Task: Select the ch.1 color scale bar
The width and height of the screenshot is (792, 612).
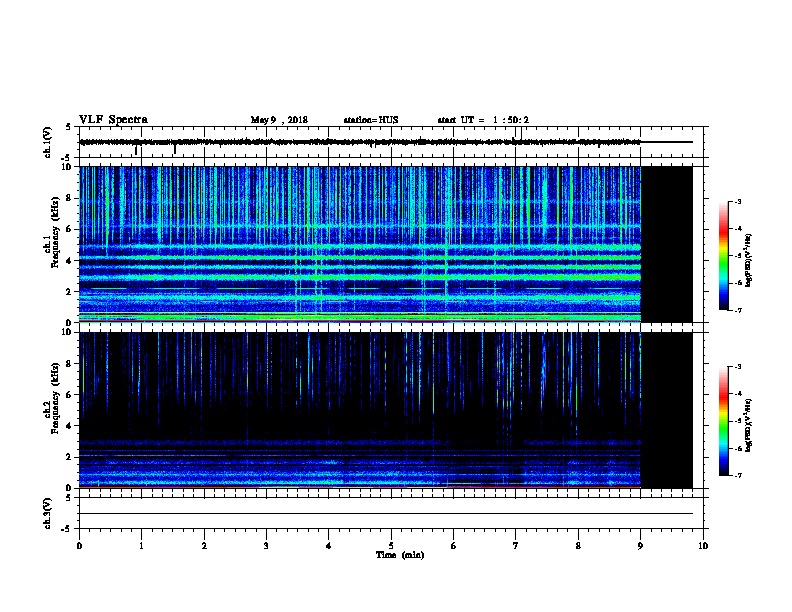Action: point(723,256)
